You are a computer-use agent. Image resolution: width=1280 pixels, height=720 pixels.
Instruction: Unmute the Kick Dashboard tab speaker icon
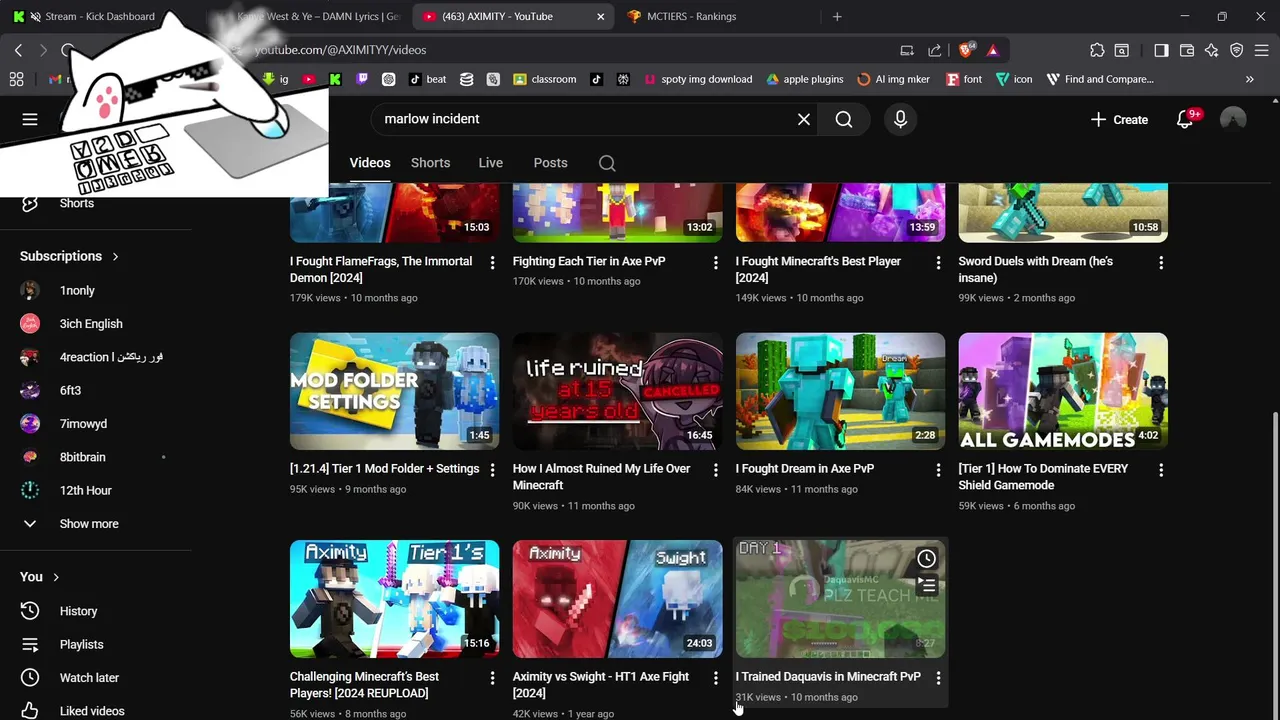[36, 17]
